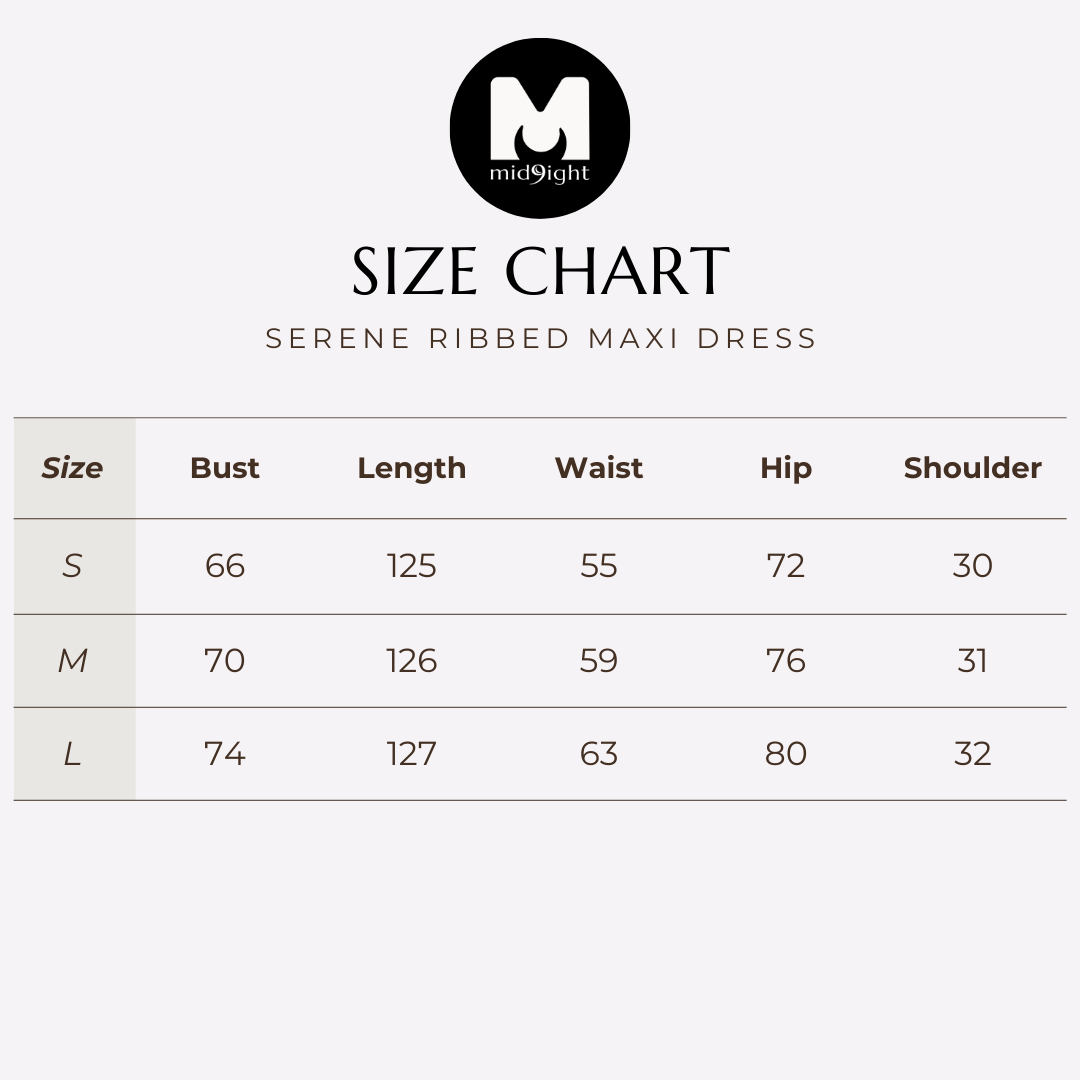
Task: Click the mid9ight circular logo
Action: [x=540, y=128]
